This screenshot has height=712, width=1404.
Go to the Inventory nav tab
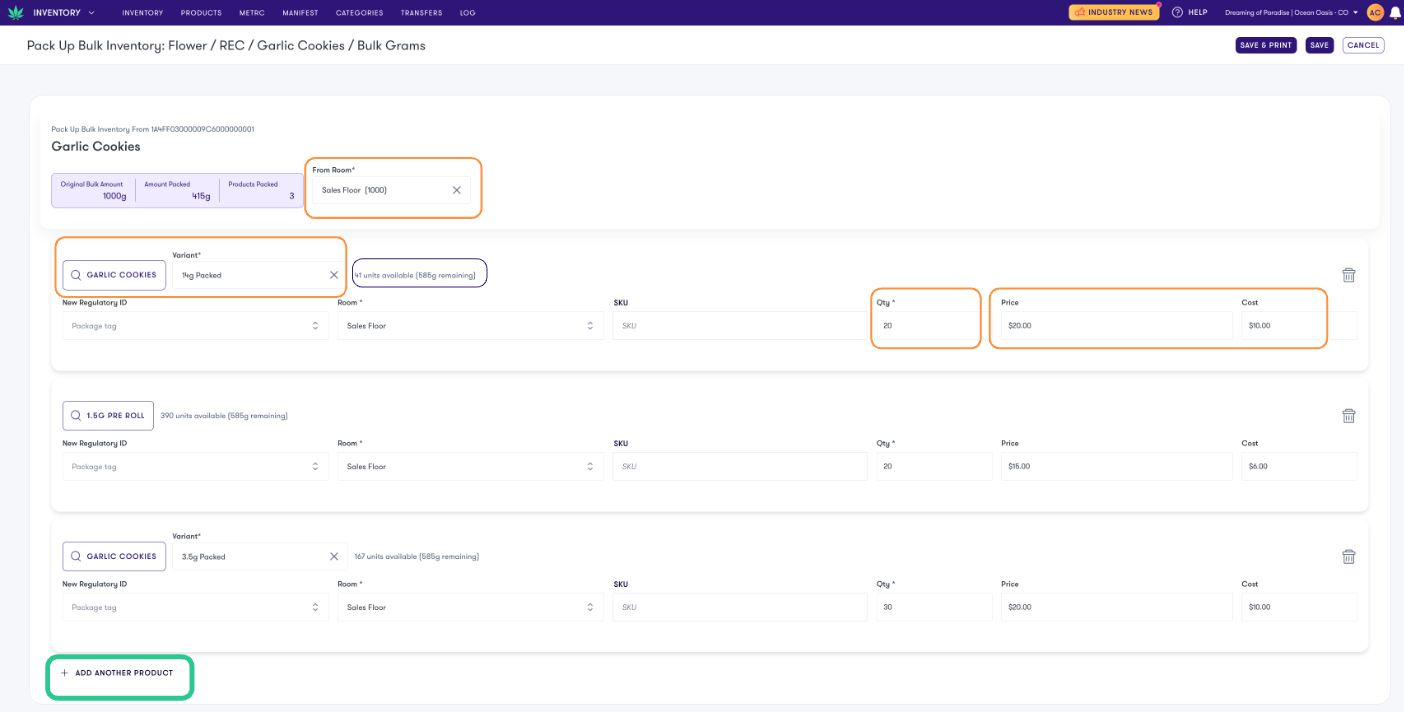click(142, 13)
